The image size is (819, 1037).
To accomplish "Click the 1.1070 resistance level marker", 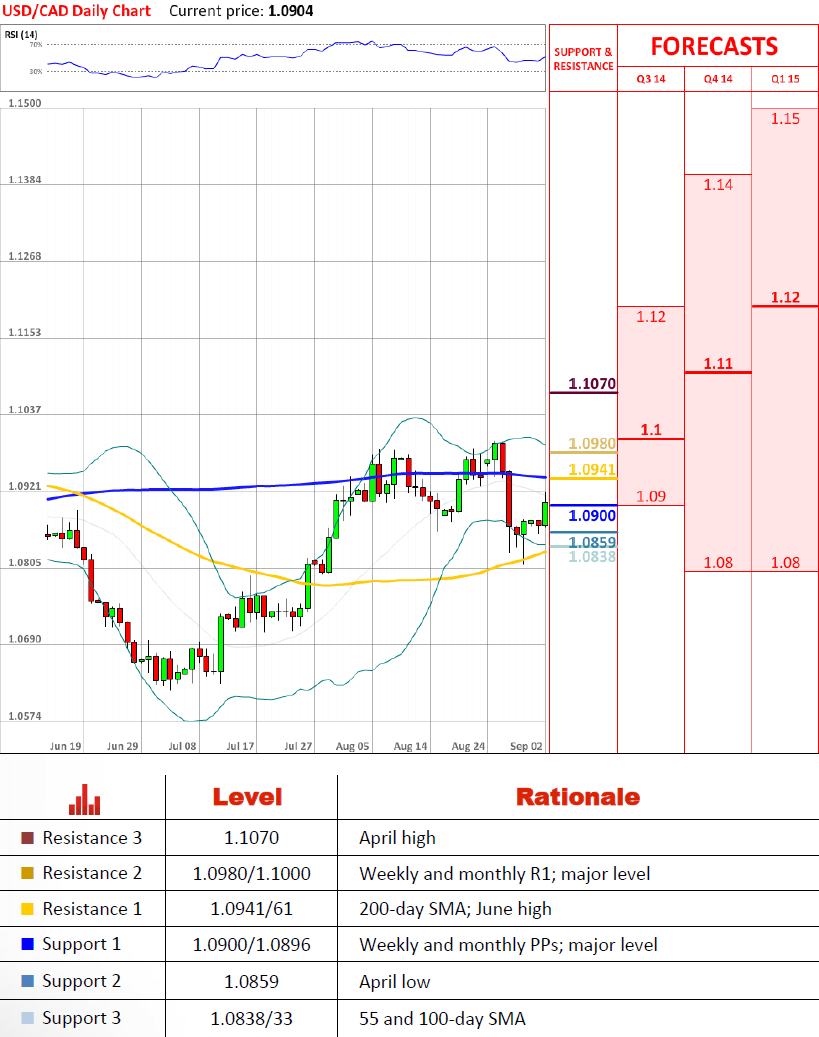I will [x=592, y=384].
